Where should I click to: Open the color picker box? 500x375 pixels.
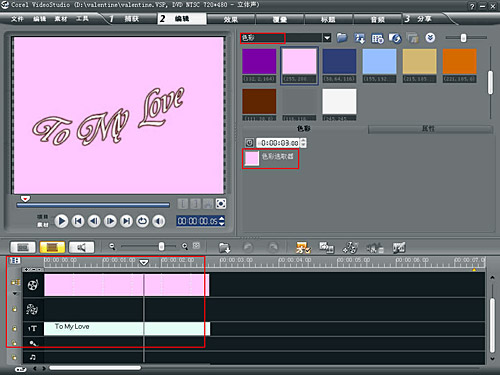click(252, 158)
